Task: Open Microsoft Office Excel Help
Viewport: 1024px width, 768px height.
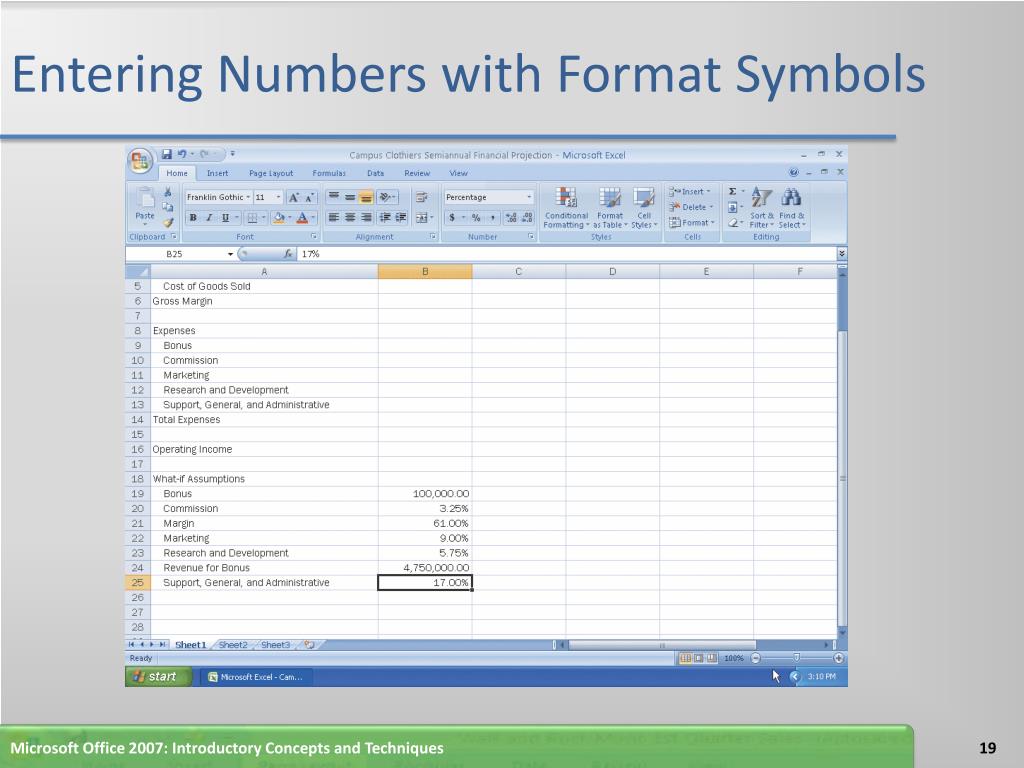Action: click(x=793, y=172)
